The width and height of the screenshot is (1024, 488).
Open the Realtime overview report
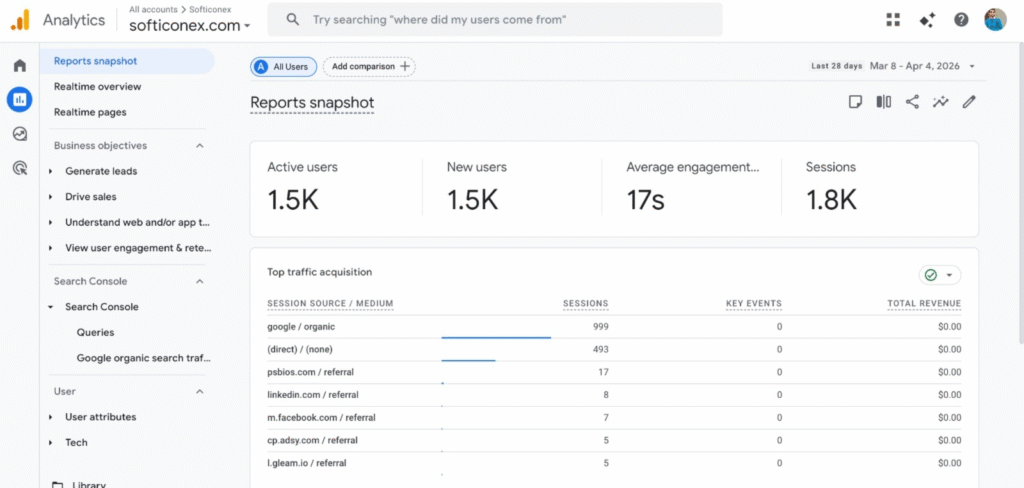[97, 87]
